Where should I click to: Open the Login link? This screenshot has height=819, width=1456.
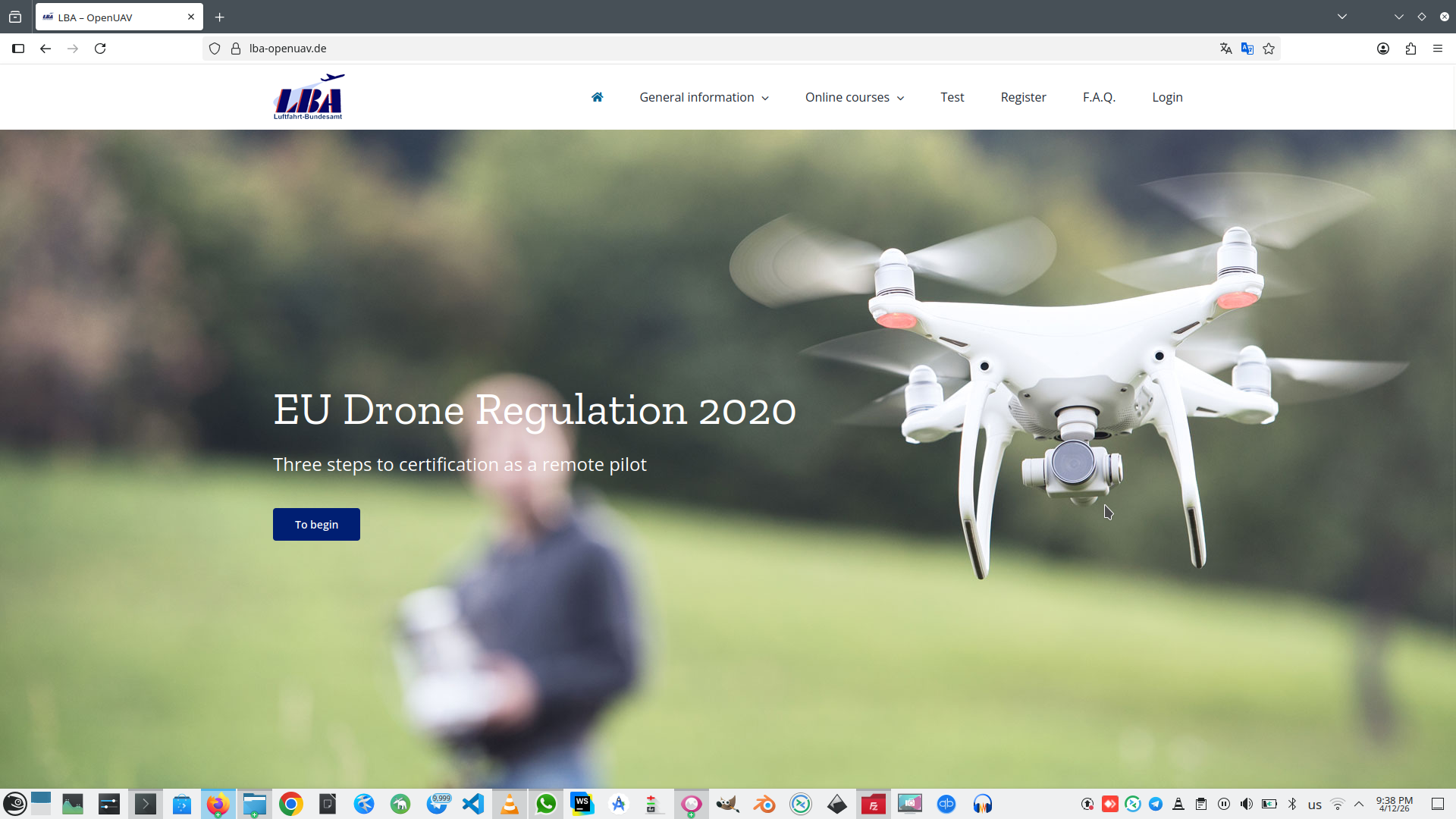[x=1167, y=97]
